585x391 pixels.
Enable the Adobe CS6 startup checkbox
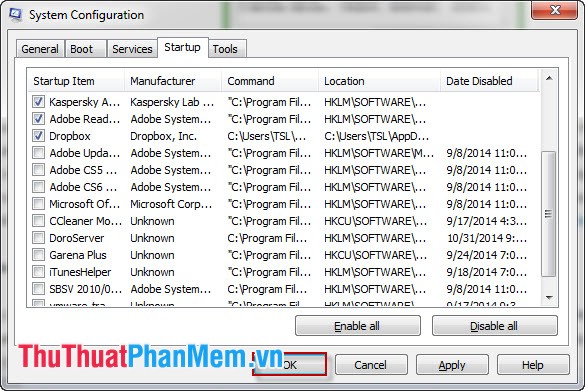pyautogui.click(x=38, y=187)
